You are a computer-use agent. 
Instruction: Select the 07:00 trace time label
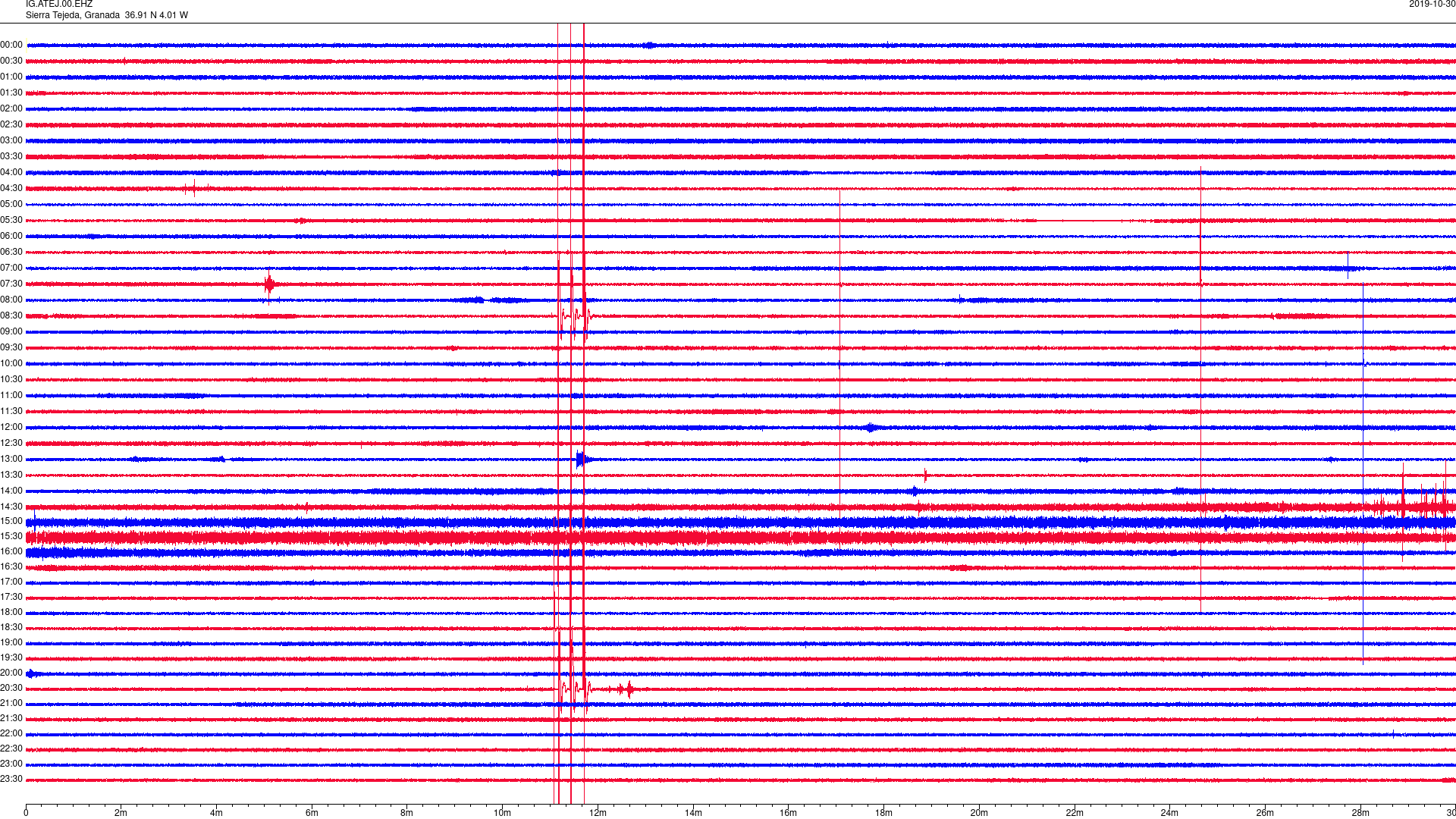point(11,268)
